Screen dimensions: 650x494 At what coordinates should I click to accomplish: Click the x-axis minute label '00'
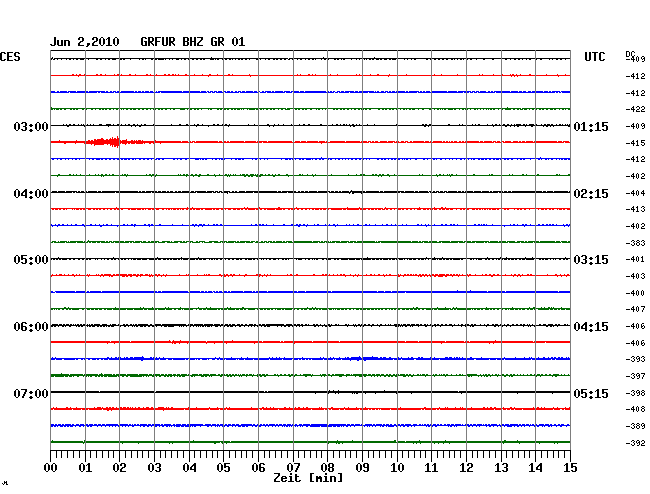click(x=51, y=468)
